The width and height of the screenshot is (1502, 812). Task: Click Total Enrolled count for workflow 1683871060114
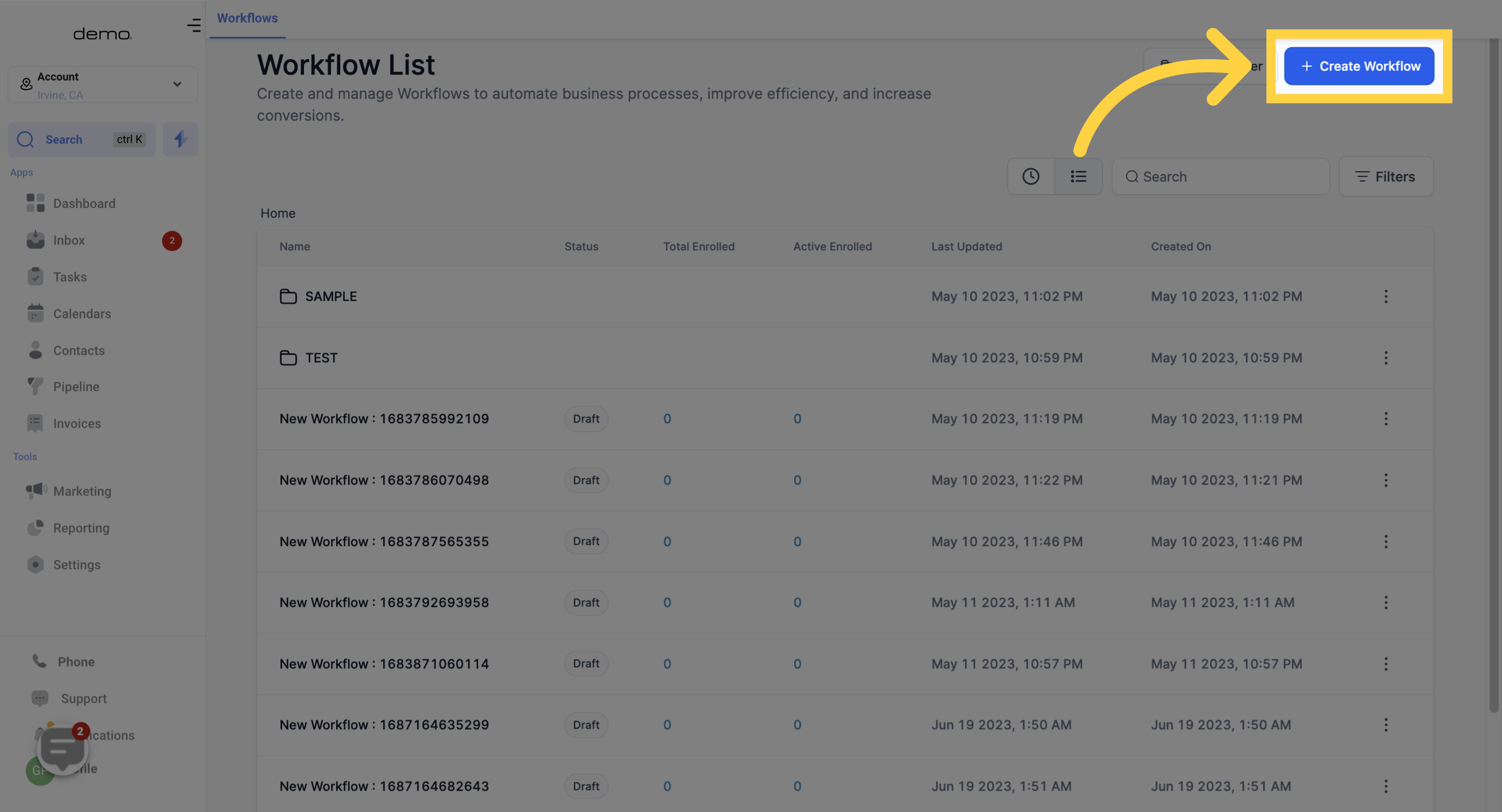tap(667, 663)
